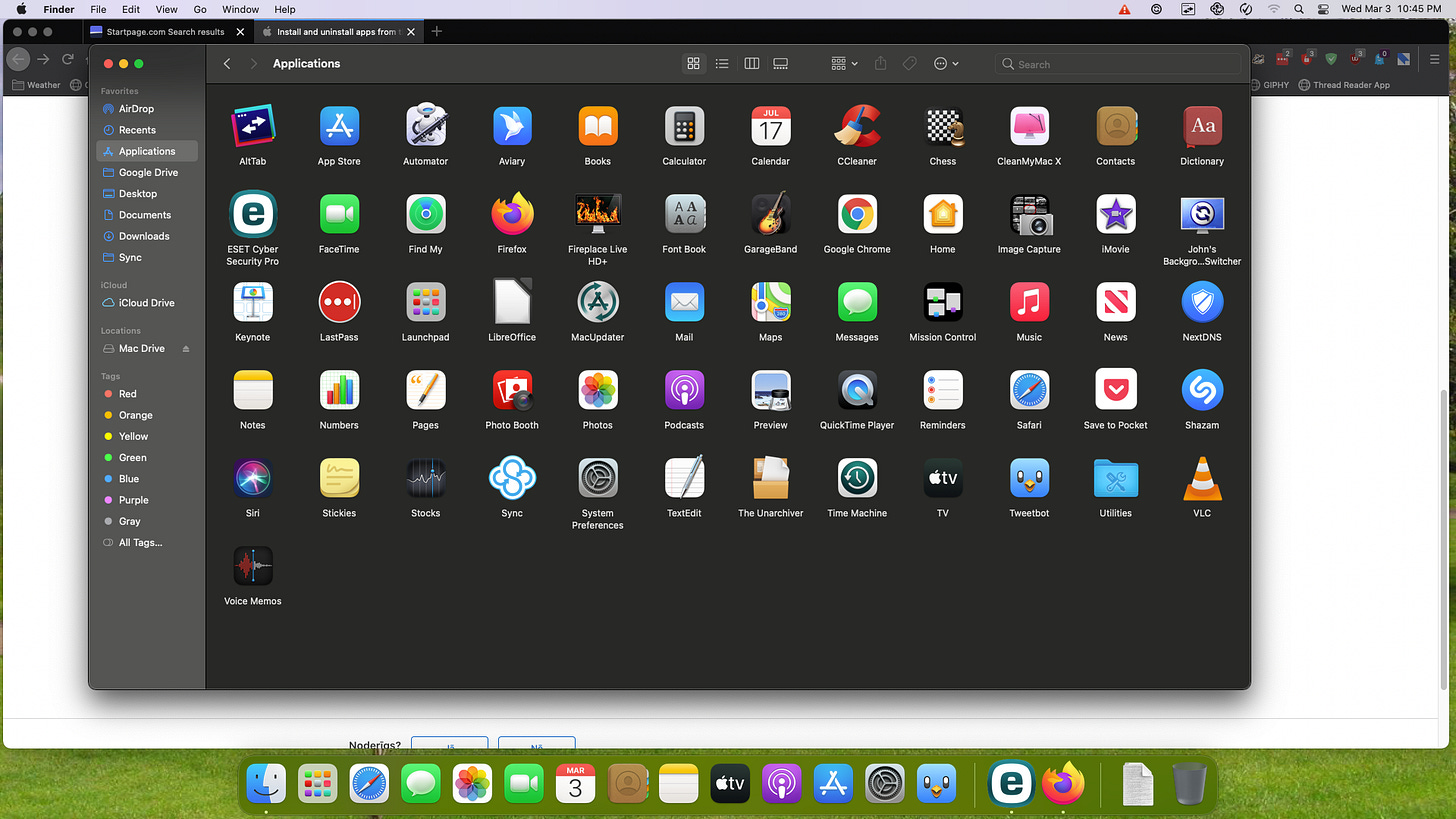Open Google Drive in sidebar

(147, 173)
